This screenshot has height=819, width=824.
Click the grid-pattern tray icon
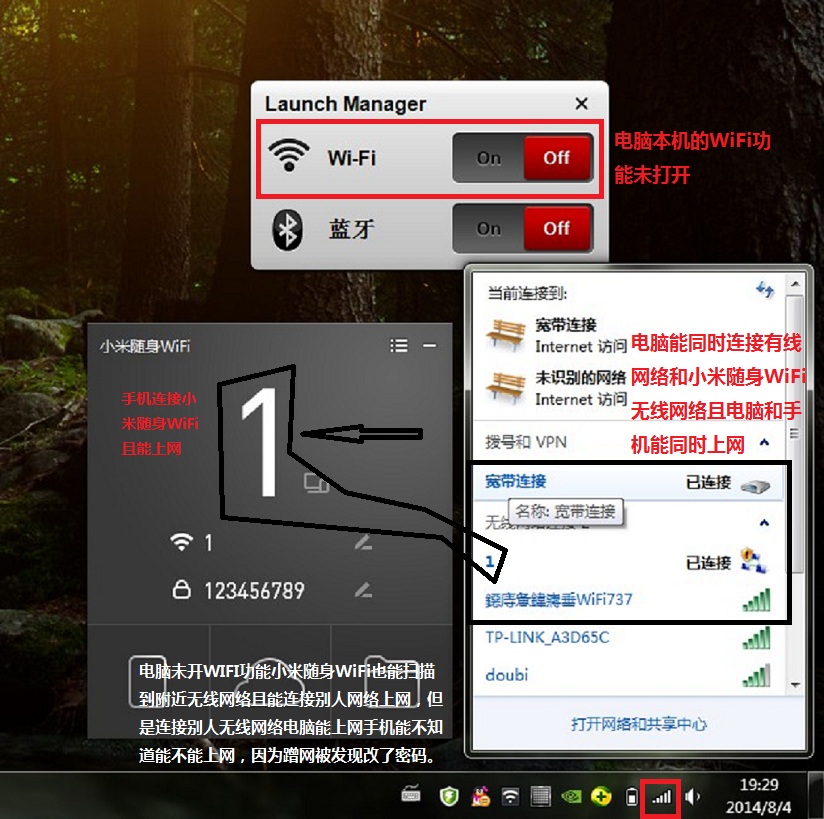coord(540,797)
